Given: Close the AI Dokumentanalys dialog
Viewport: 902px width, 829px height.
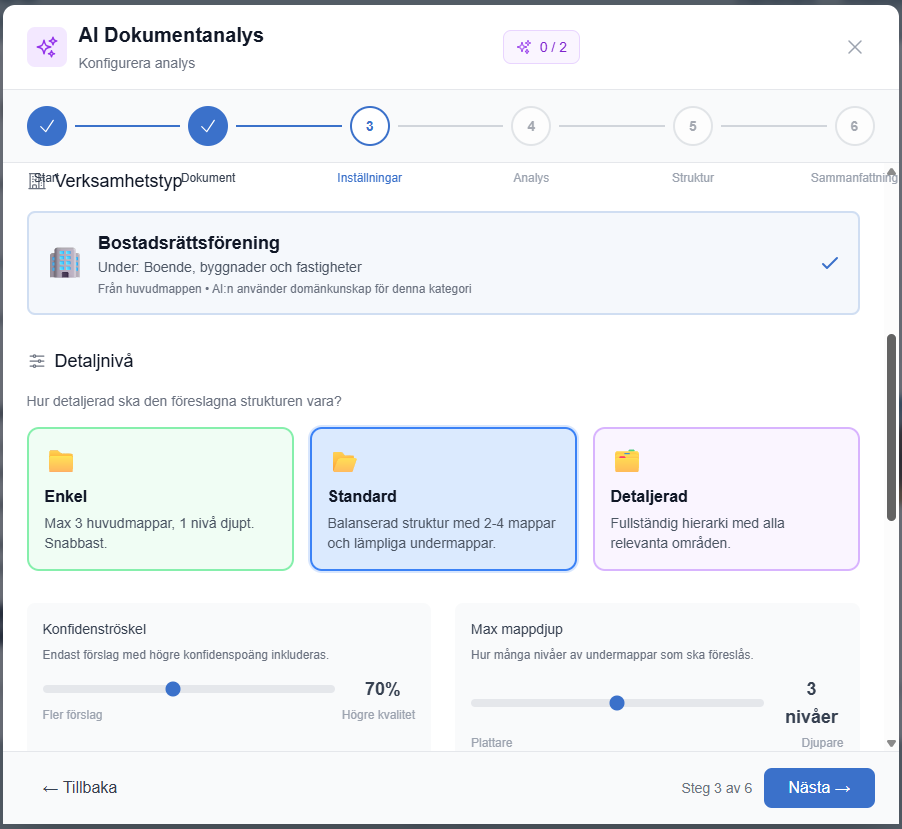Looking at the screenshot, I should coord(855,47).
